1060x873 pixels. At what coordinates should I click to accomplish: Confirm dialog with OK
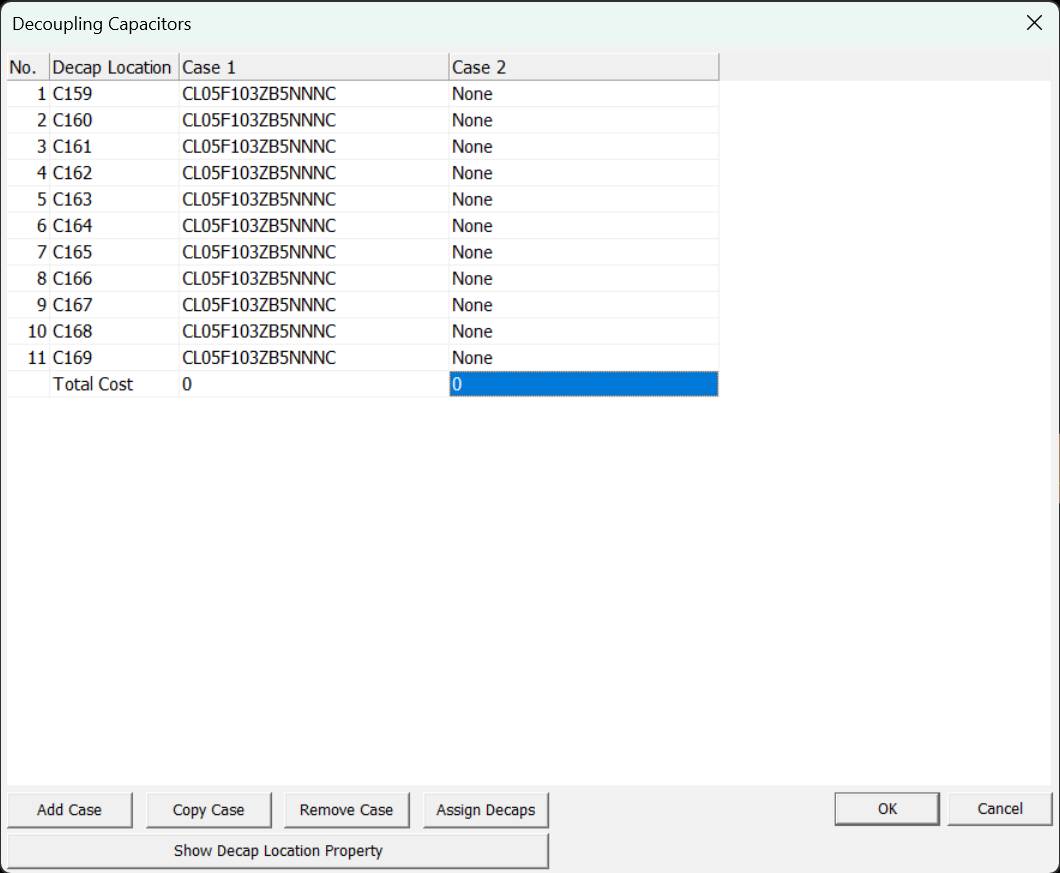click(887, 809)
